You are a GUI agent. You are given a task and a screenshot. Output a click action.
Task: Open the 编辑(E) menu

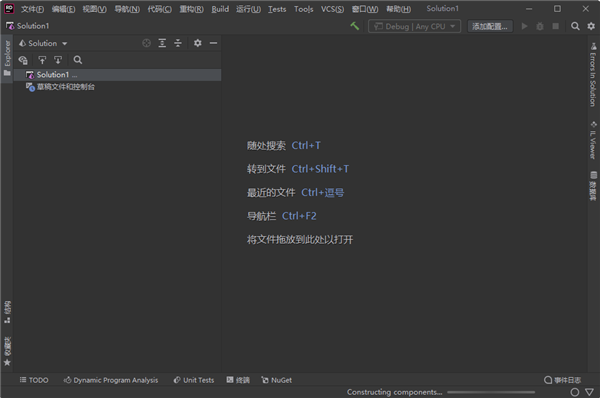(63, 9)
